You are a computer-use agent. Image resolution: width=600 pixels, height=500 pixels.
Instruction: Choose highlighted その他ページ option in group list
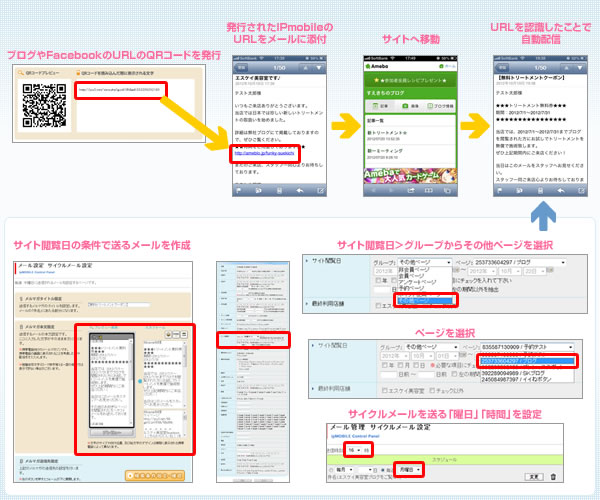click(425, 301)
